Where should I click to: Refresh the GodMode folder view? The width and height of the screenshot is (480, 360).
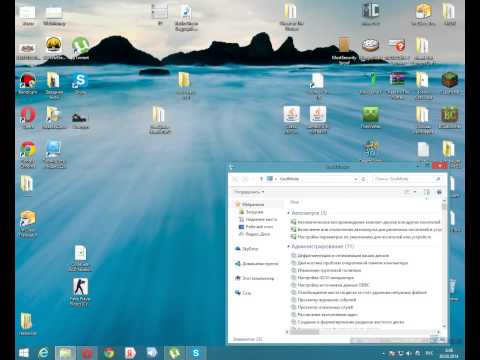point(363,179)
